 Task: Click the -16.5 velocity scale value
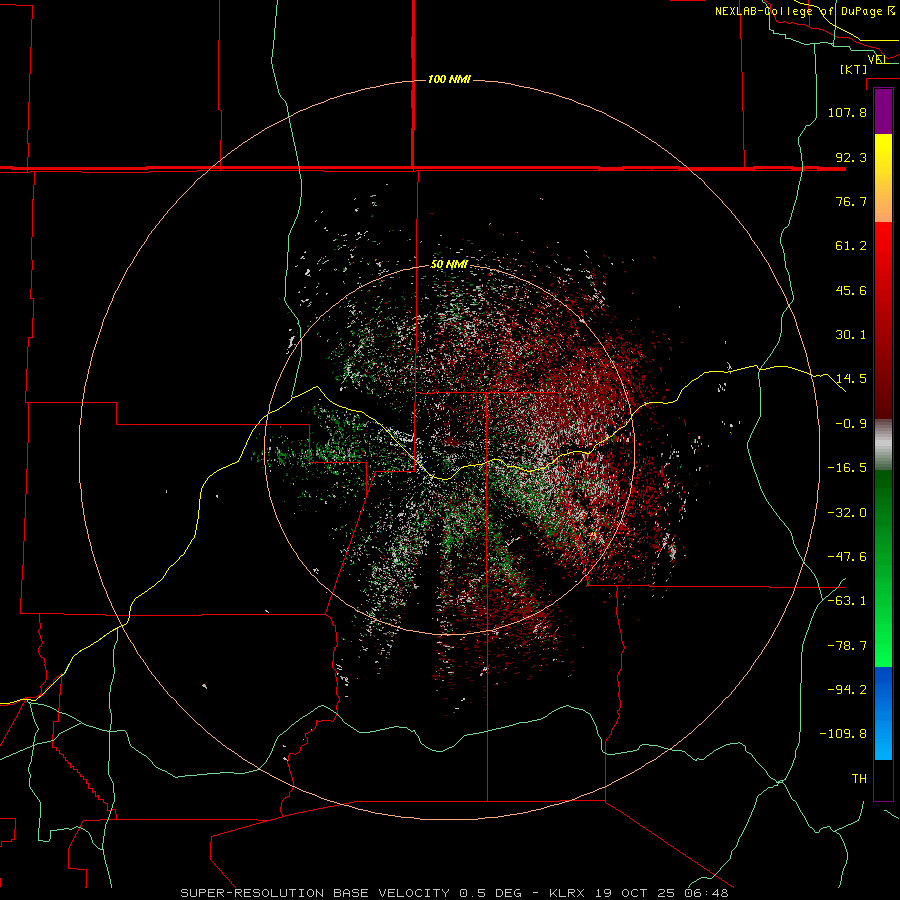(847, 468)
